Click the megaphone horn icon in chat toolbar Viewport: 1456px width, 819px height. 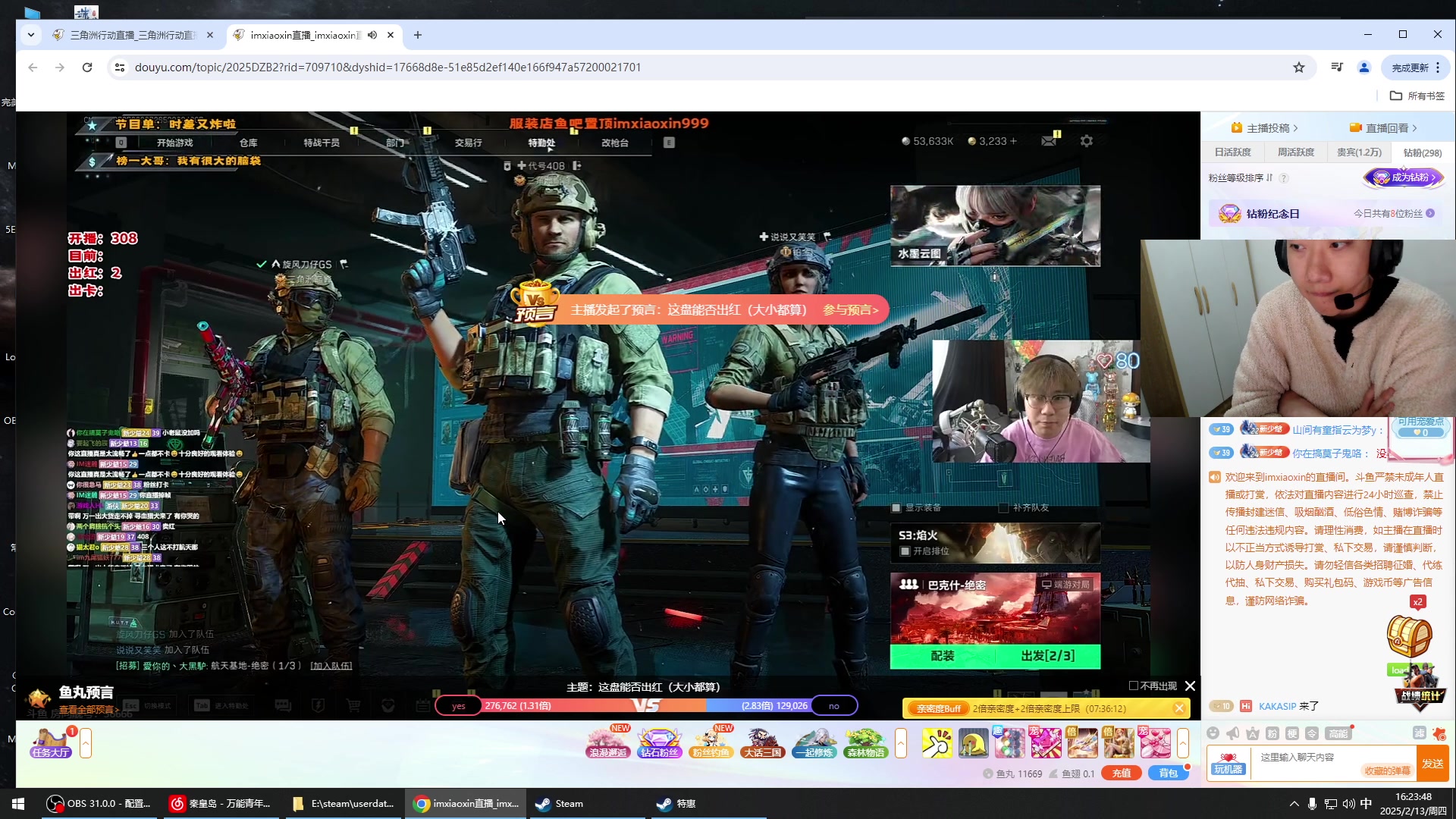pos(1233,733)
